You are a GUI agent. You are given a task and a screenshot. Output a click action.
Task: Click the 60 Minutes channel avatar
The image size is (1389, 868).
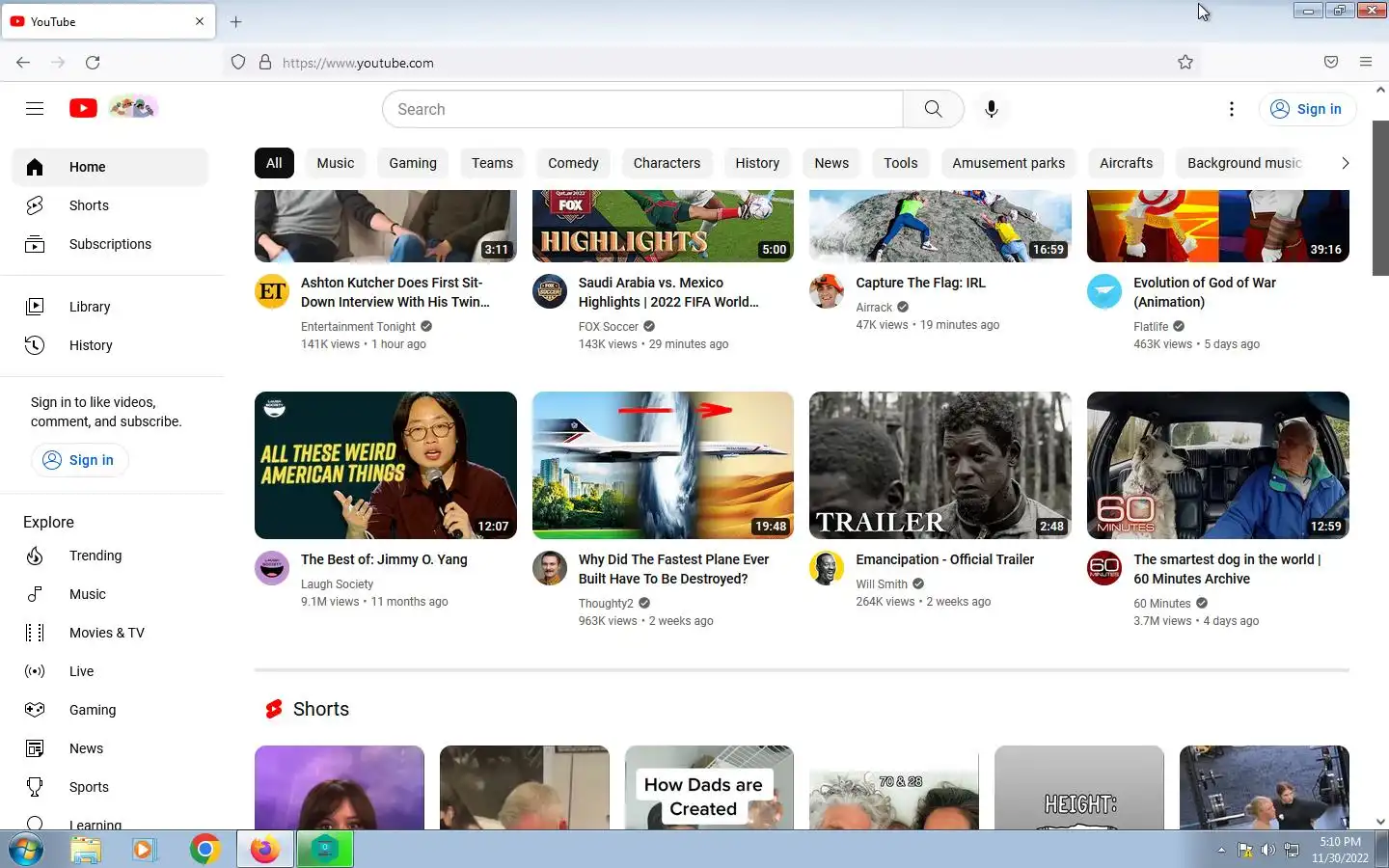pyautogui.click(x=1104, y=568)
